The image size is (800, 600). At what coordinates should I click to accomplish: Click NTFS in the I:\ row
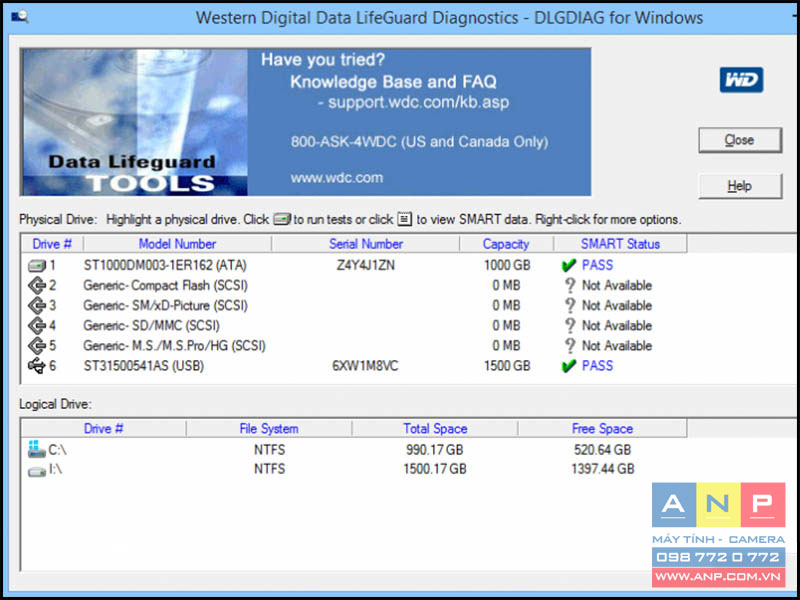pyautogui.click(x=269, y=469)
